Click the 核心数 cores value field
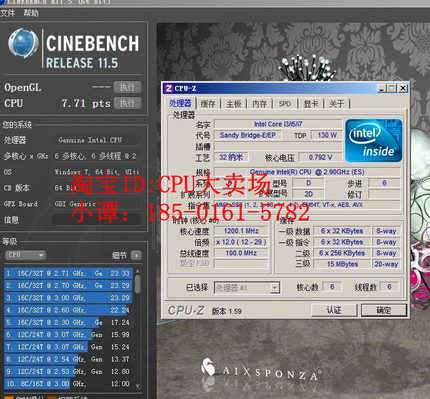The image size is (430, 399). (x=332, y=287)
